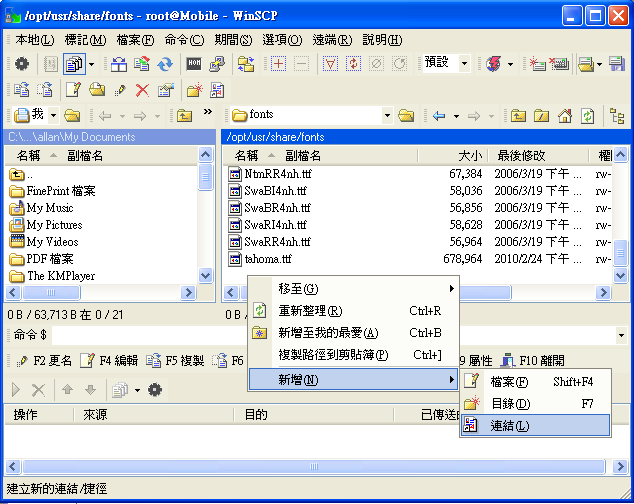Open the dropdown arrow beside queue toggle
The height and width of the screenshot is (504, 634).
pos(92,64)
